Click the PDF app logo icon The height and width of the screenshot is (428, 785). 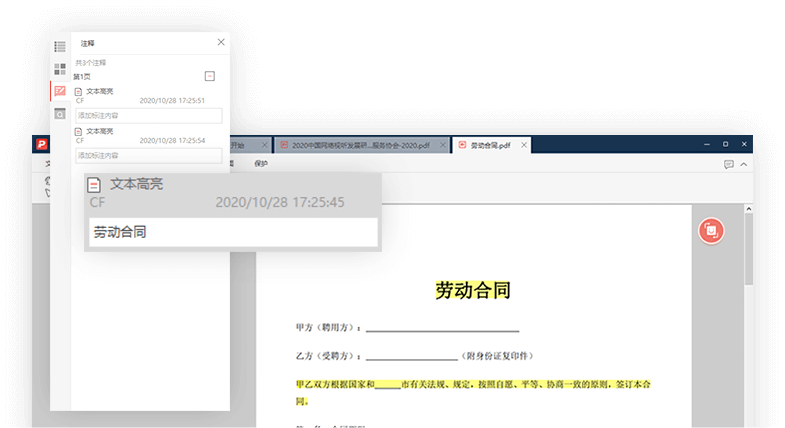click(x=42, y=145)
